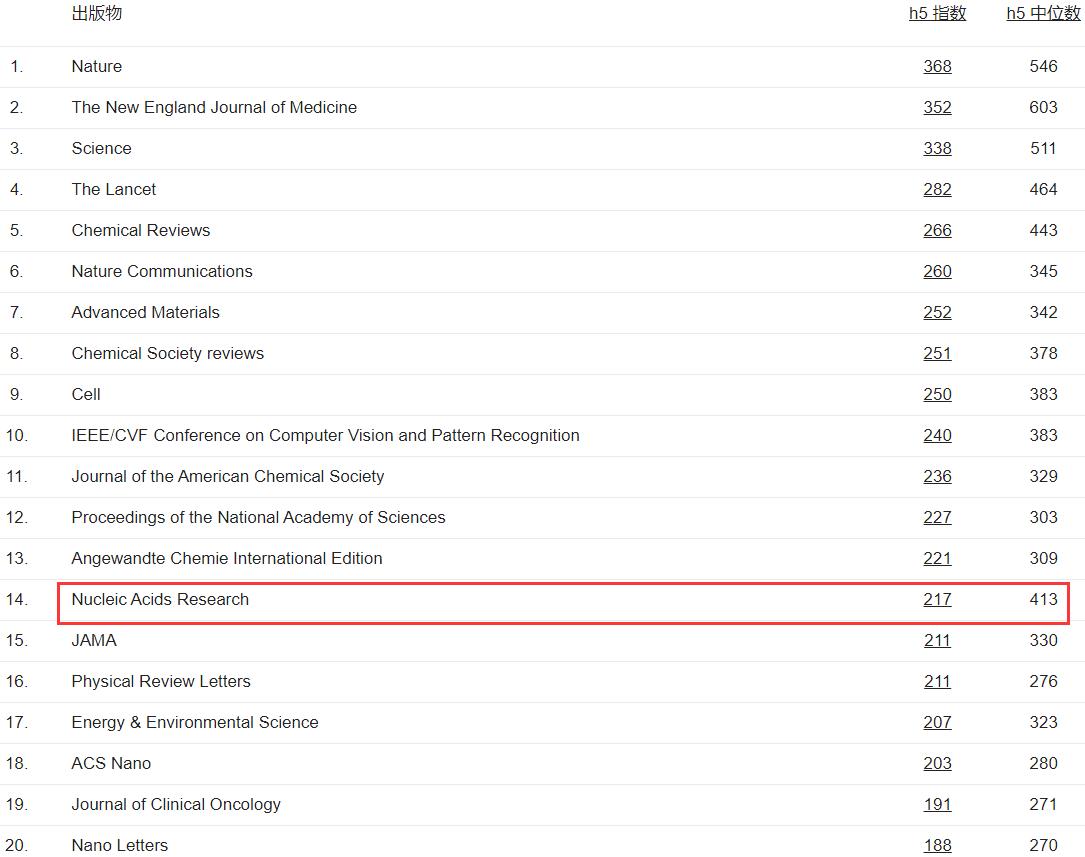
Task: Select ACS Nano h5-median 280
Action: [x=1043, y=764]
